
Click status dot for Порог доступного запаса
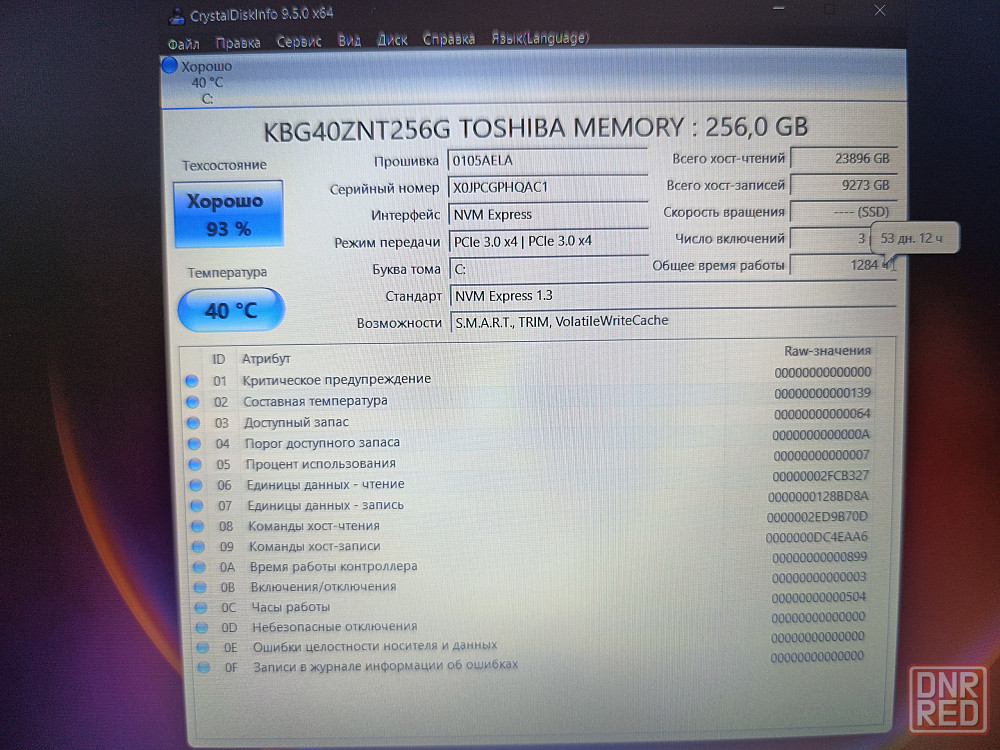pos(195,444)
